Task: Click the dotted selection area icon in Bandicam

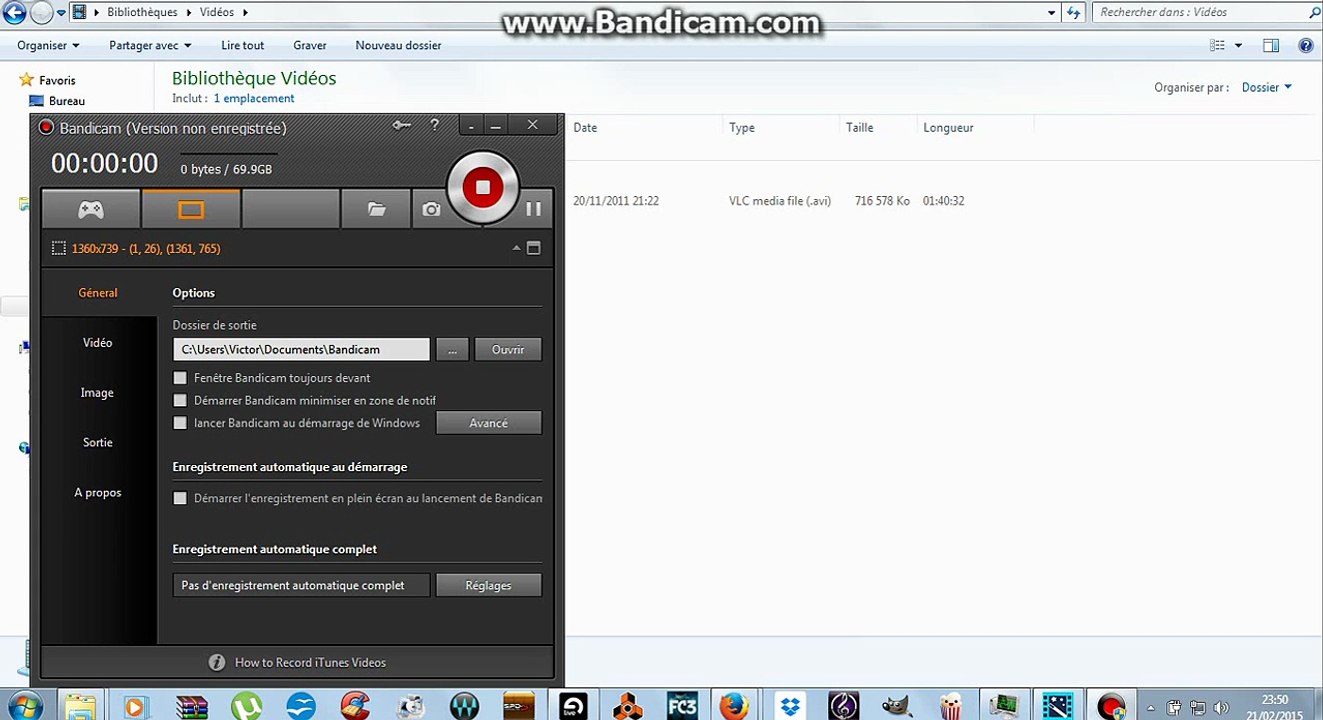Action: (58, 248)
